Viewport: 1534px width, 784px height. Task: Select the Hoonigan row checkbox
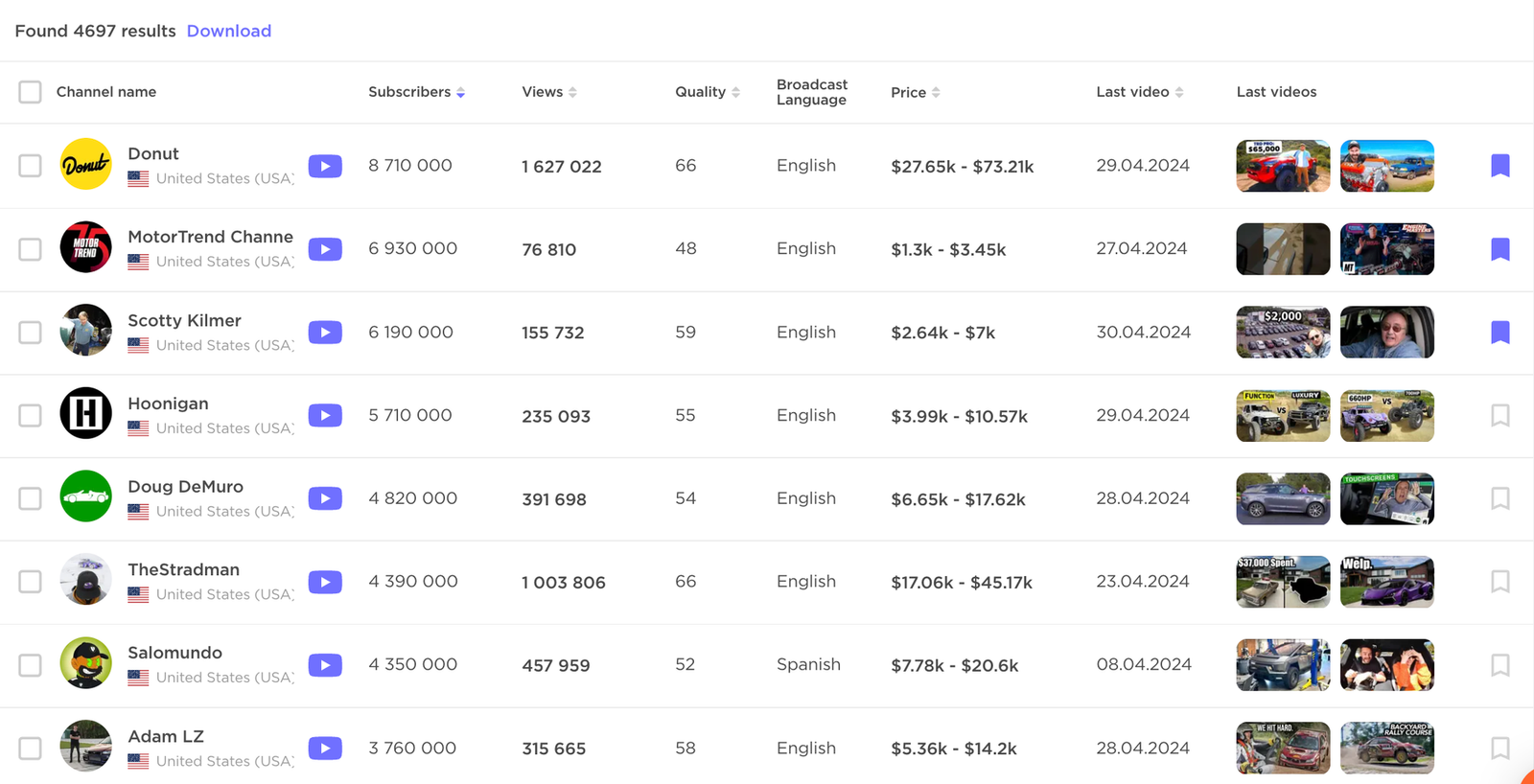(31, 415)
